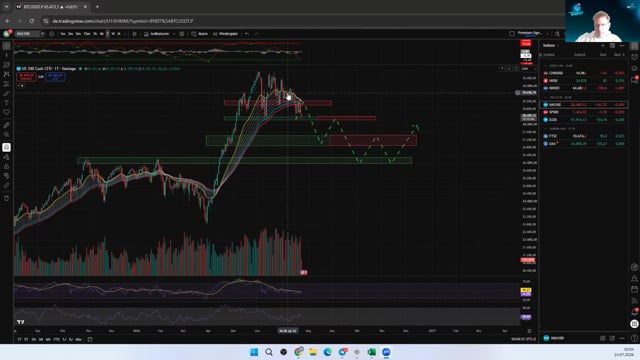Image resolution: width=640 pixels, height=360 pixels.
Task: Collapse the indicator legend arrow under buy/sell
Action: pyautogui.click(x=20, y=86)
